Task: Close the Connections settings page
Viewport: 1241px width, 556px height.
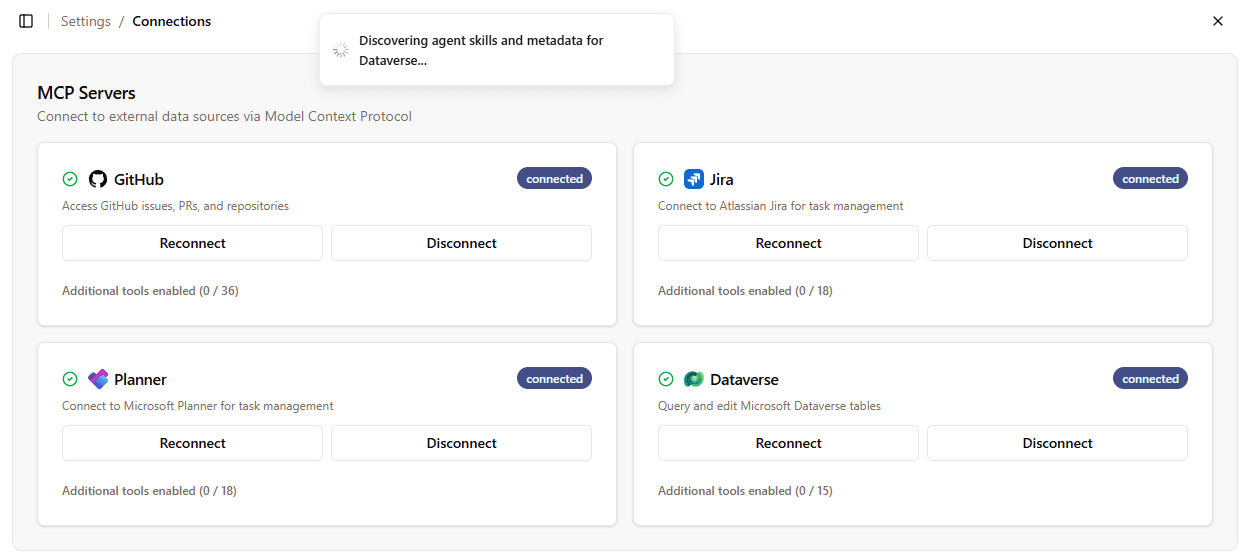Action: click(x=1217, y=21)
